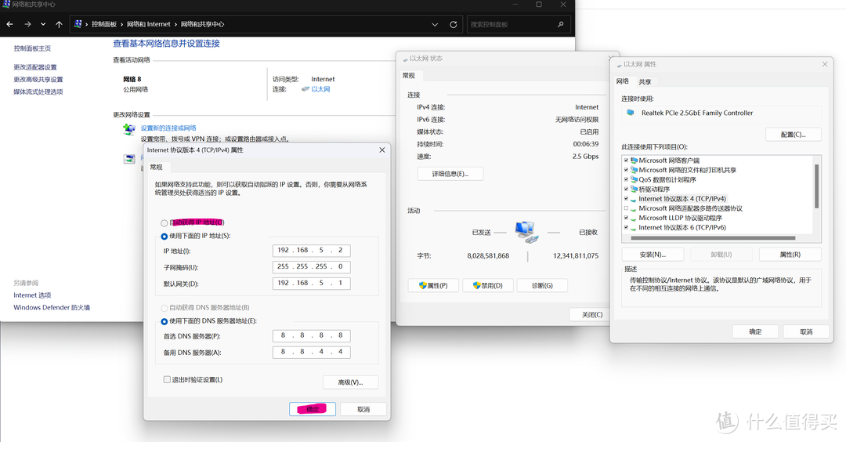Viewport: 848px width, 463px height.
Task: Toggle QoS 数据包计划程序 checkbox
Action: click(x=626, y=180)
